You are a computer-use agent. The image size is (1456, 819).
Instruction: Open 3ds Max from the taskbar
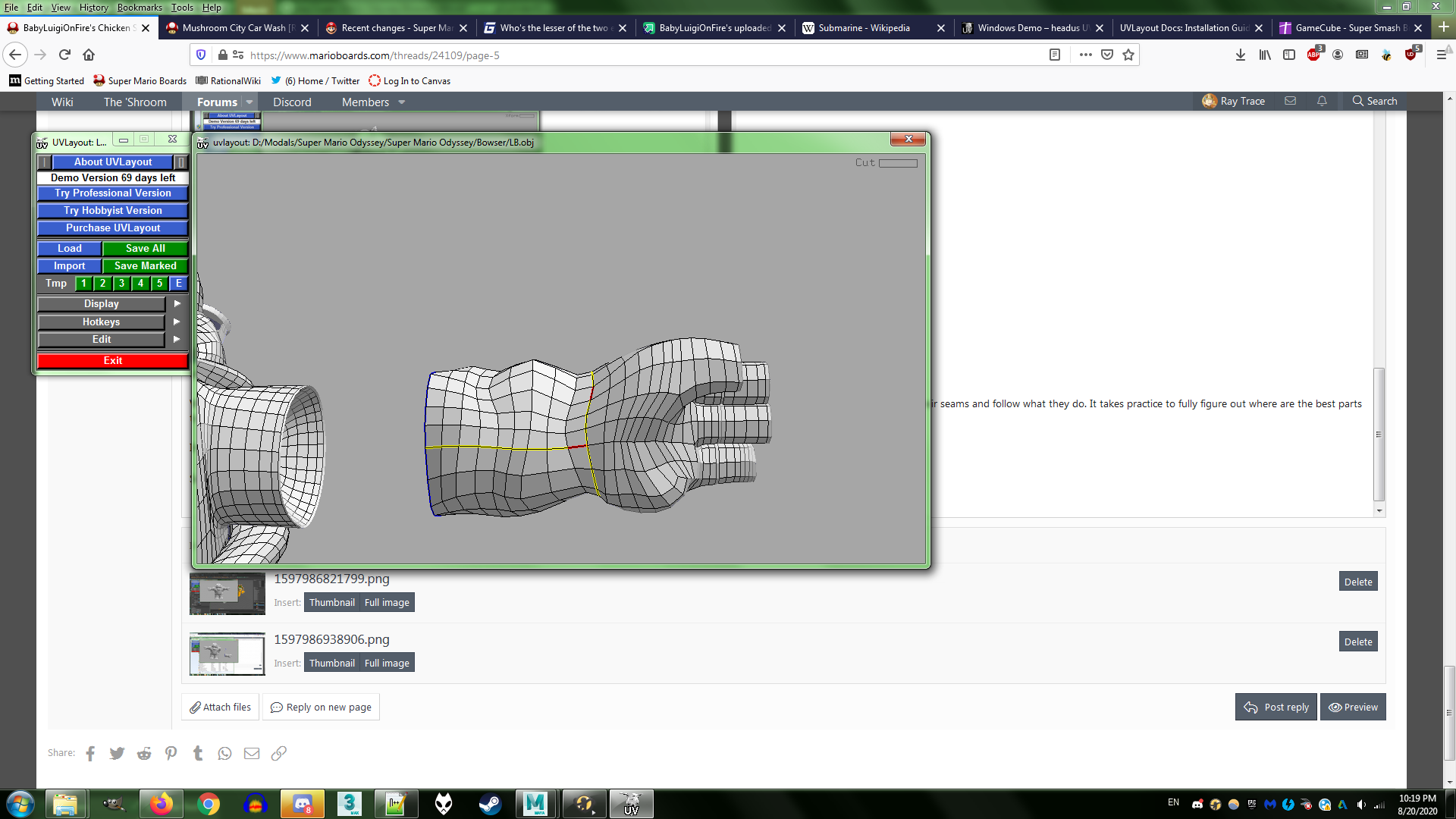click(x=349, y=804)
